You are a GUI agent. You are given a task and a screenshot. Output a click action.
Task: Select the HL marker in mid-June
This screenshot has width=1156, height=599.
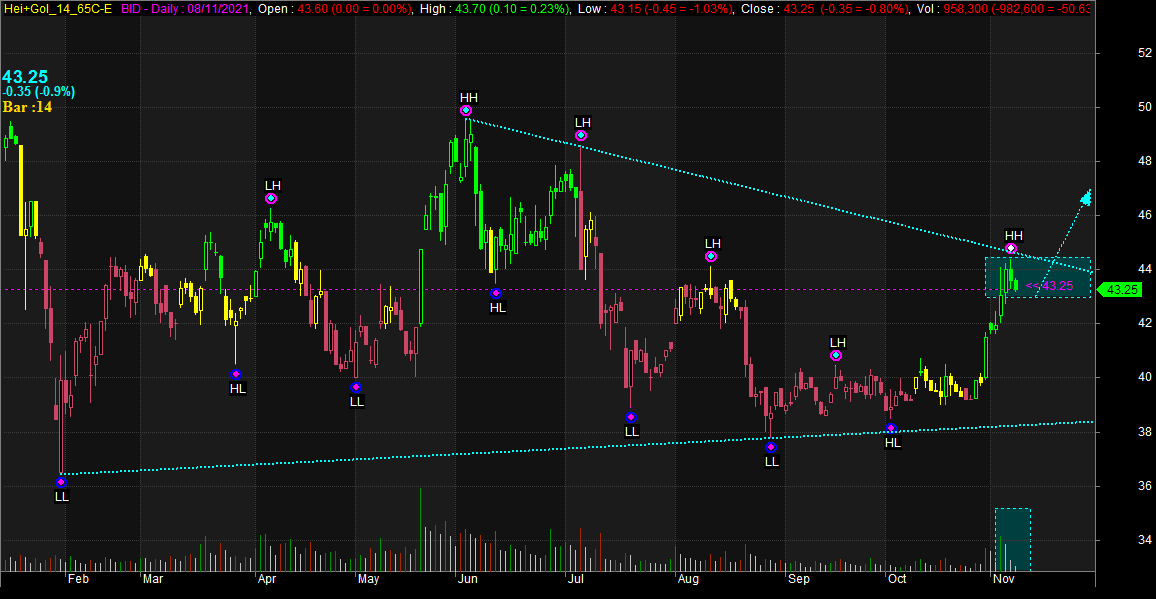click(496, 293)
